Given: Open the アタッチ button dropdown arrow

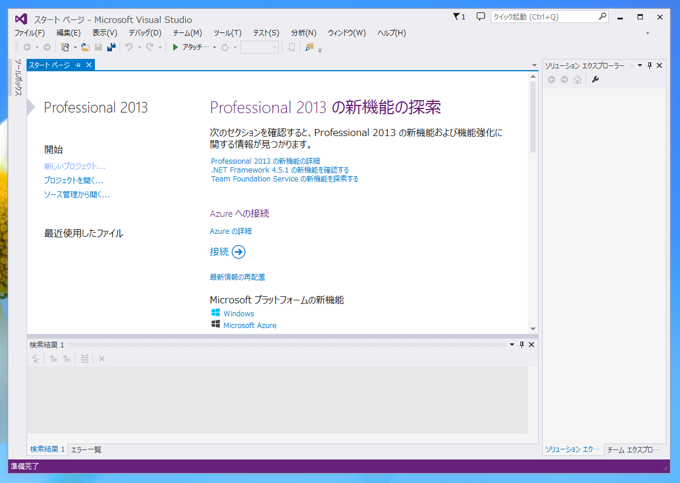Looking at the screenshot, I should [214, 47].
